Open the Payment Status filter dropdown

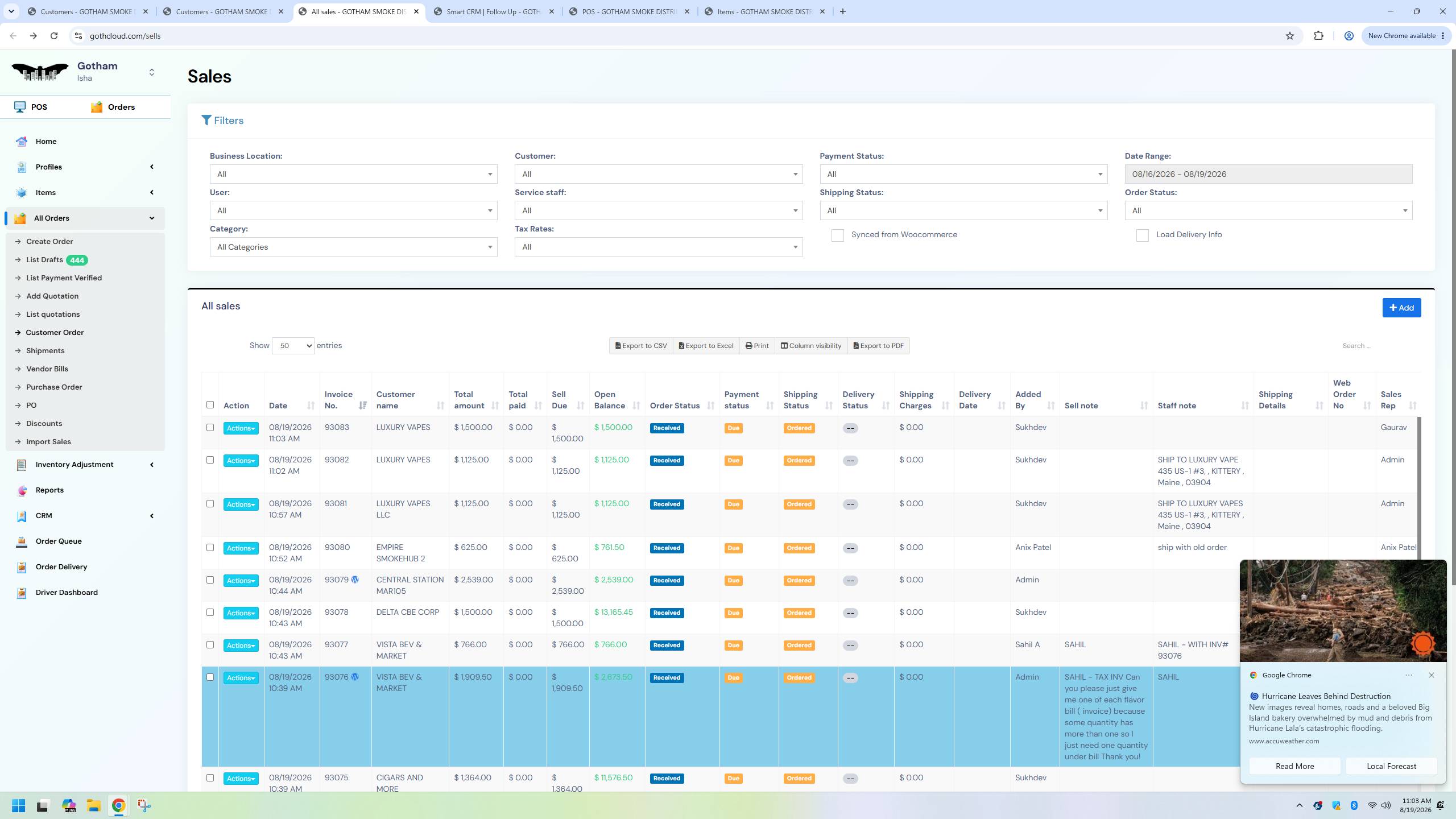tap(963, 174)
